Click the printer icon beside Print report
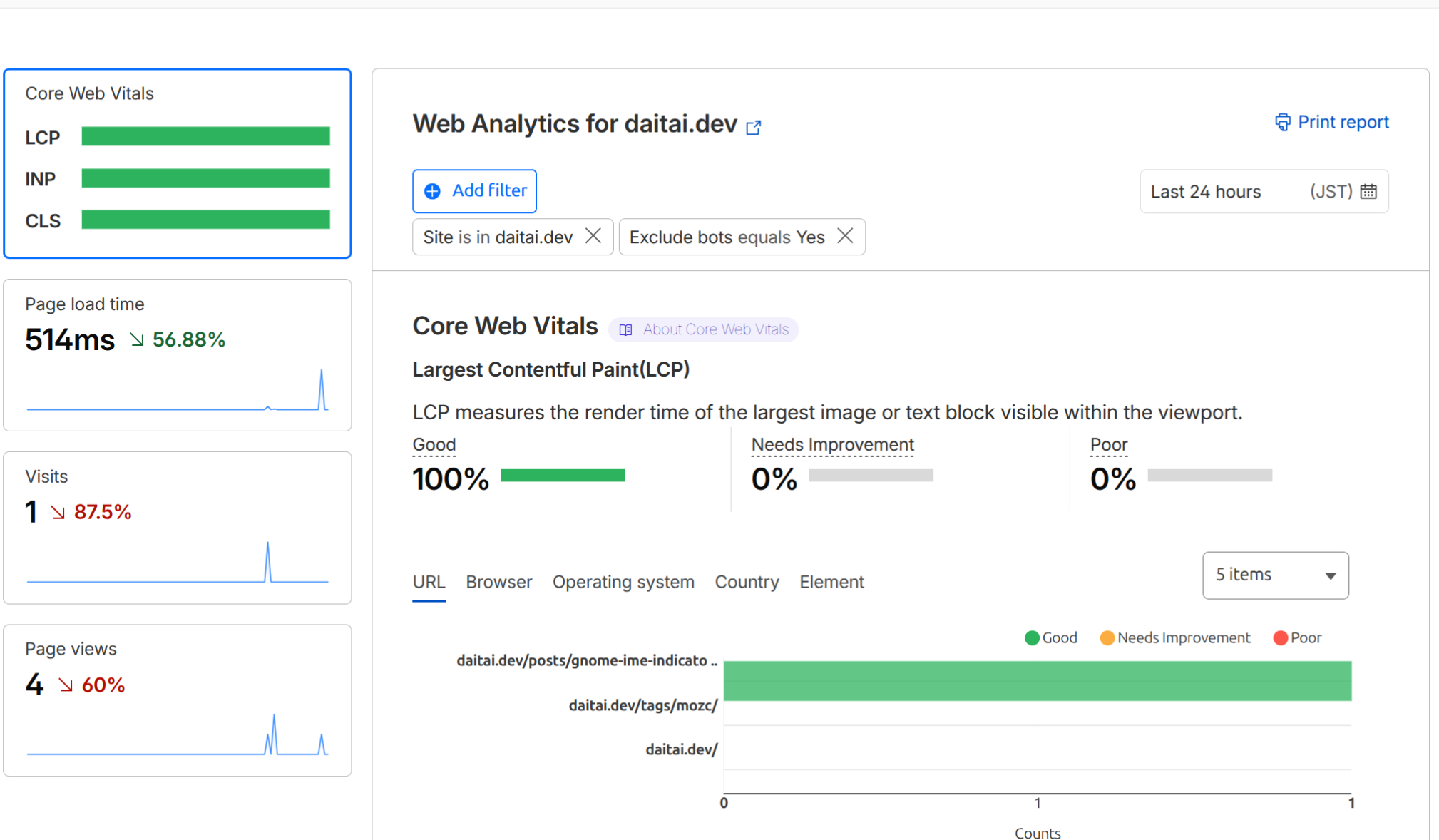Screen dimensions: 1439x840 click(x=1283, y=122)
